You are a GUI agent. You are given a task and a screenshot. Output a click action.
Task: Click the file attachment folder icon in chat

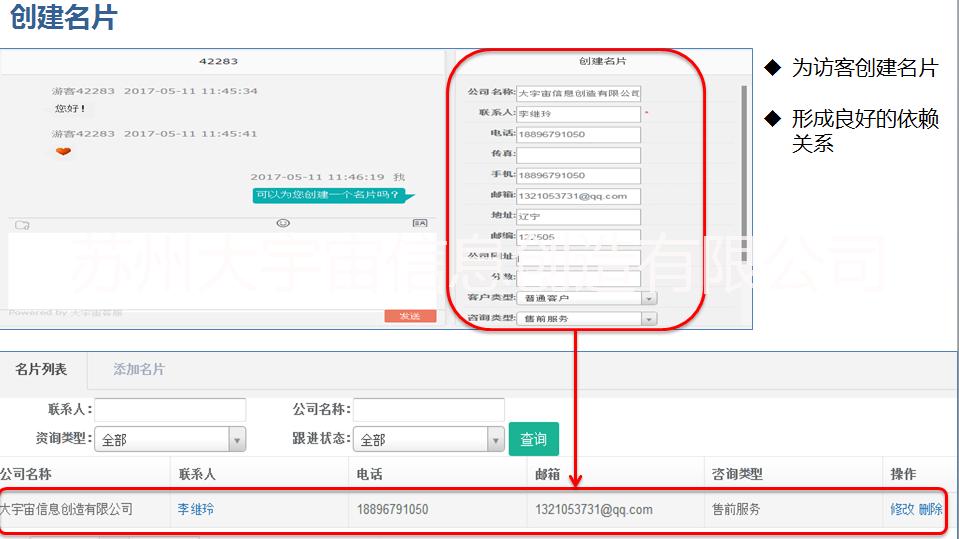22,224
